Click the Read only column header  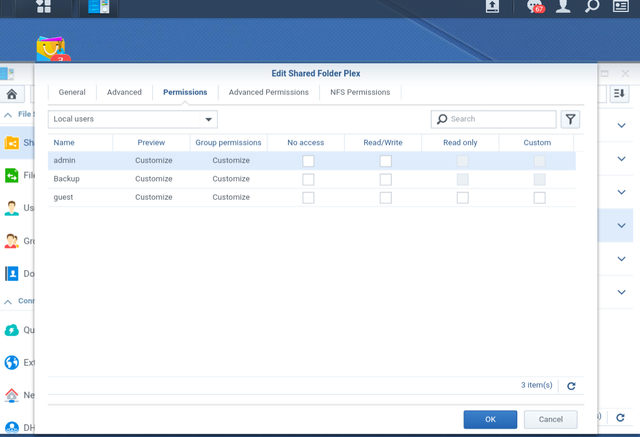[x=460, y=143]
